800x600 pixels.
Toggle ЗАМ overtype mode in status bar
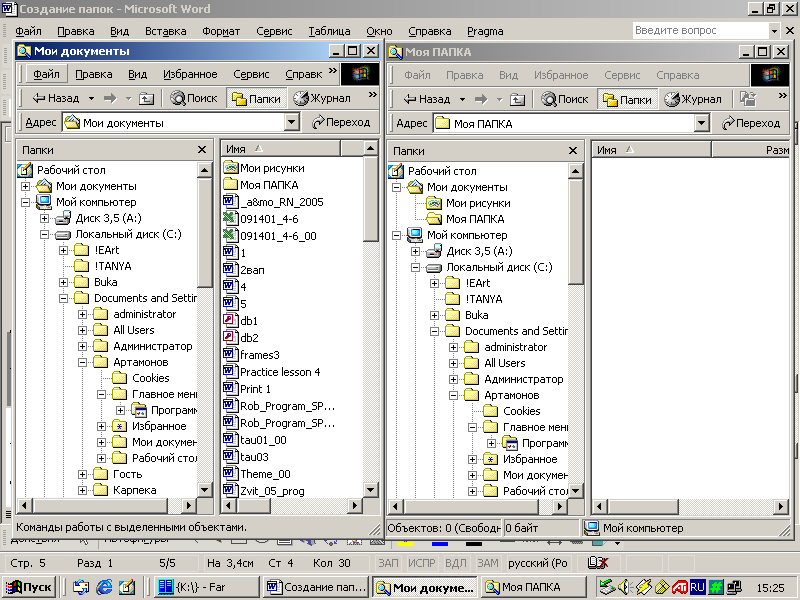487,563
